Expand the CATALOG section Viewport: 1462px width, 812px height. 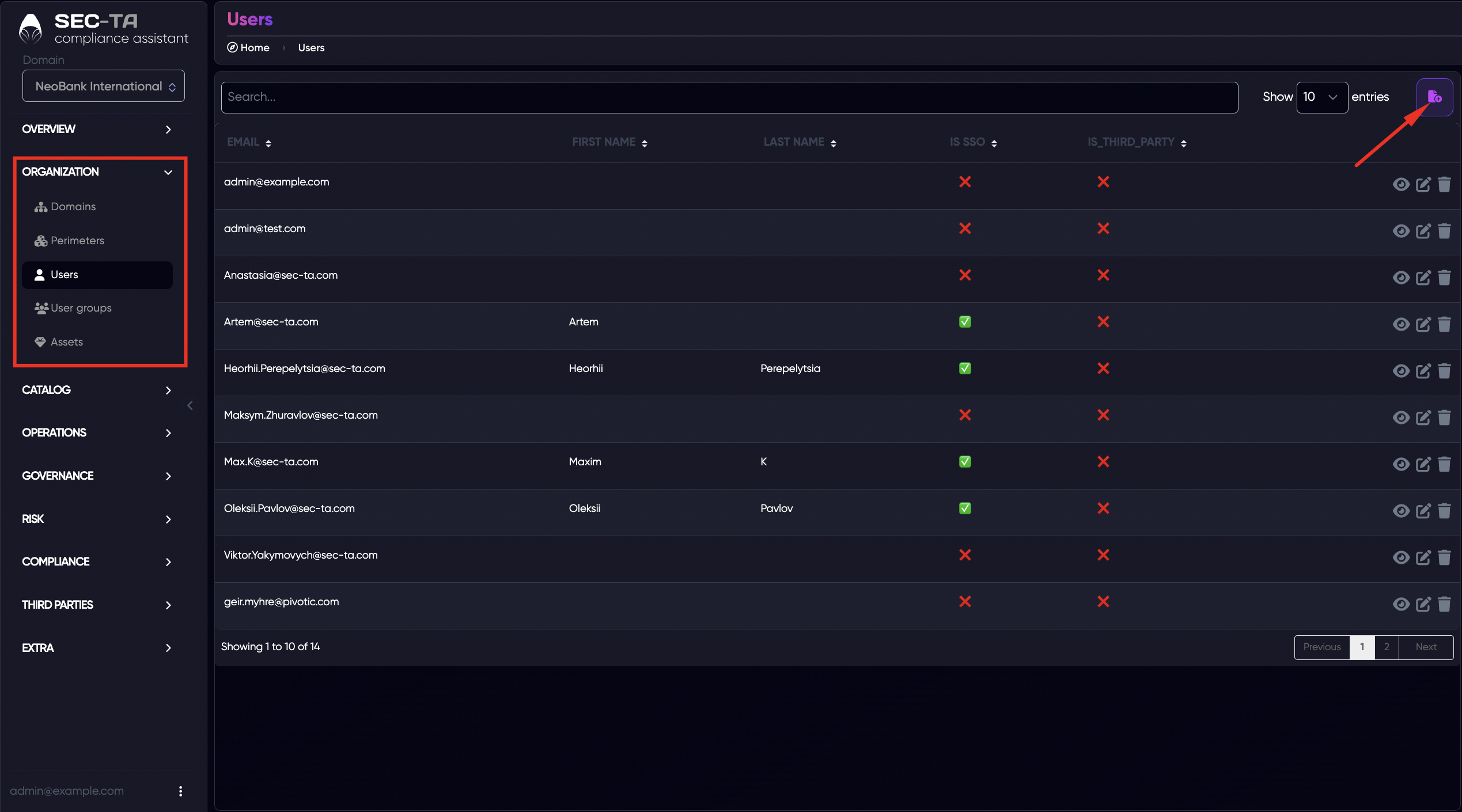click(97, 390)
